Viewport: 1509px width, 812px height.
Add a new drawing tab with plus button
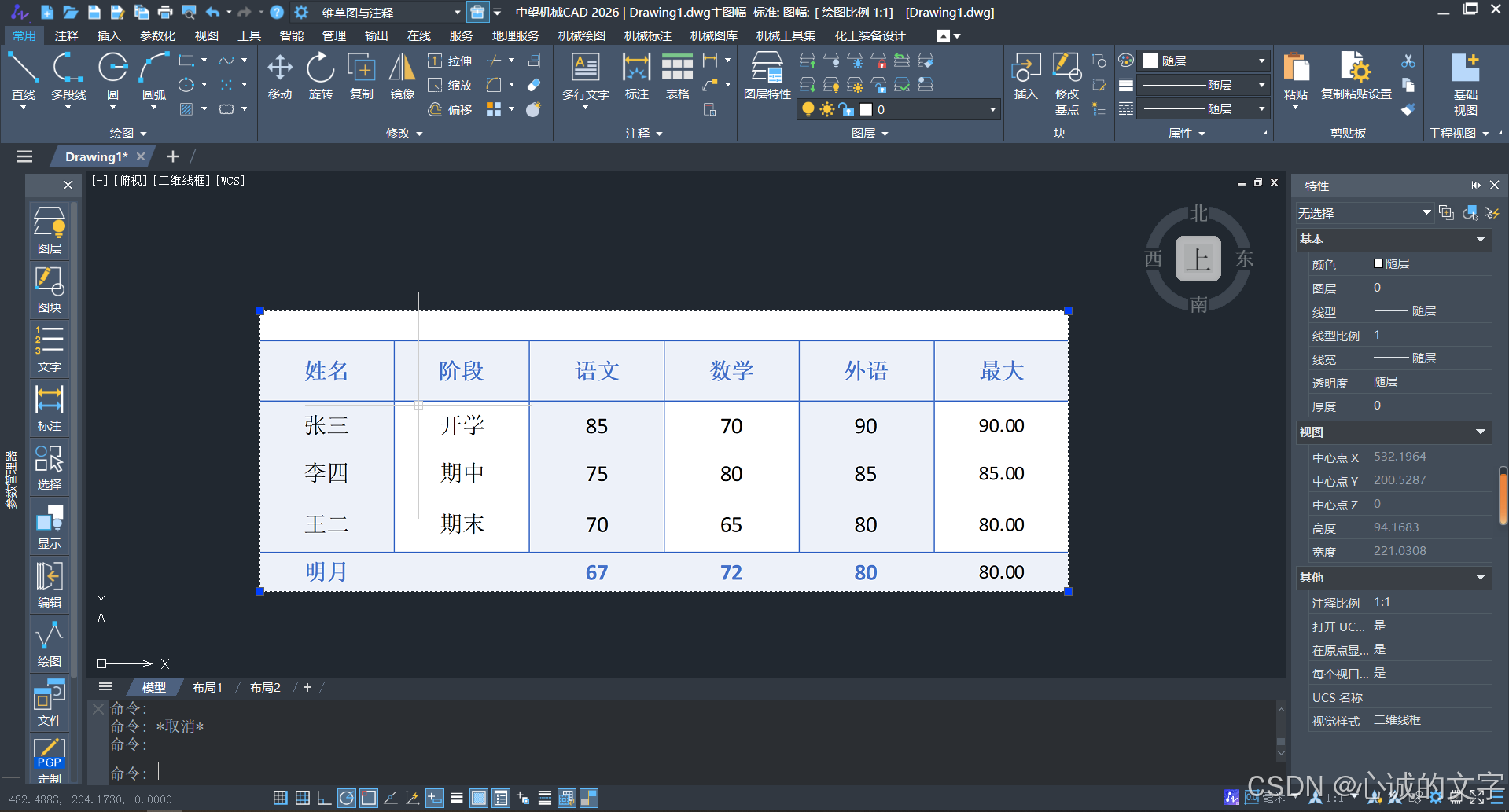[x=173, y=156]
